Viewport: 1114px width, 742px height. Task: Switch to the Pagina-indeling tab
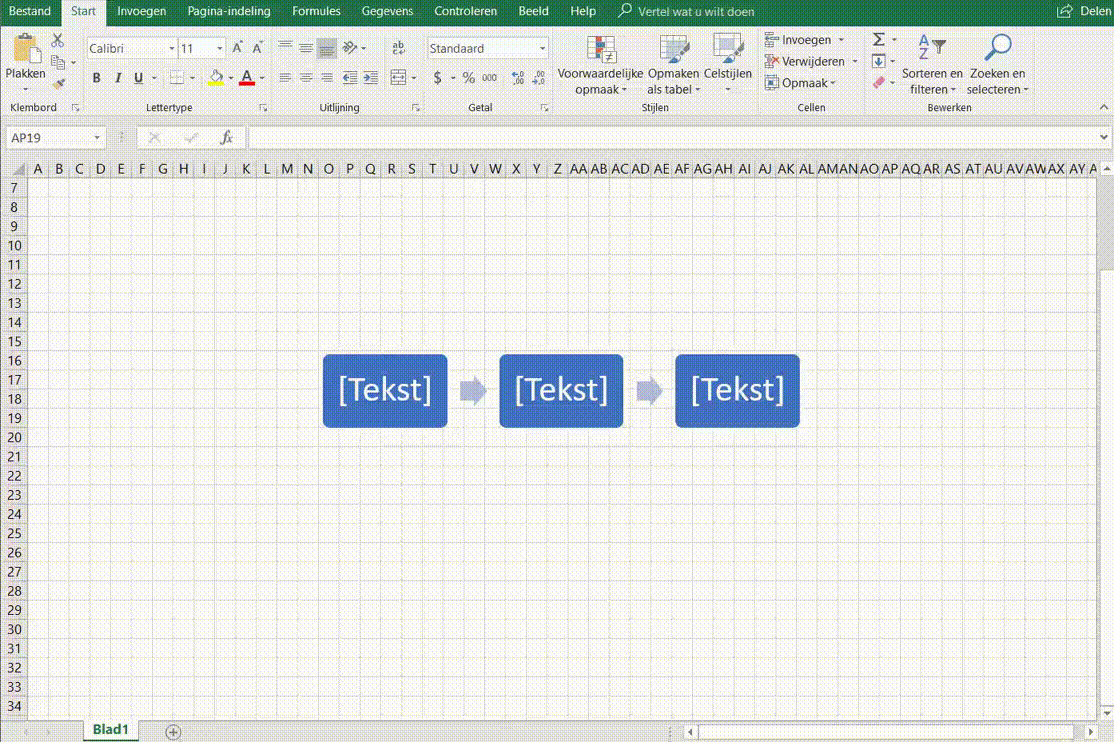click(229, 11)
